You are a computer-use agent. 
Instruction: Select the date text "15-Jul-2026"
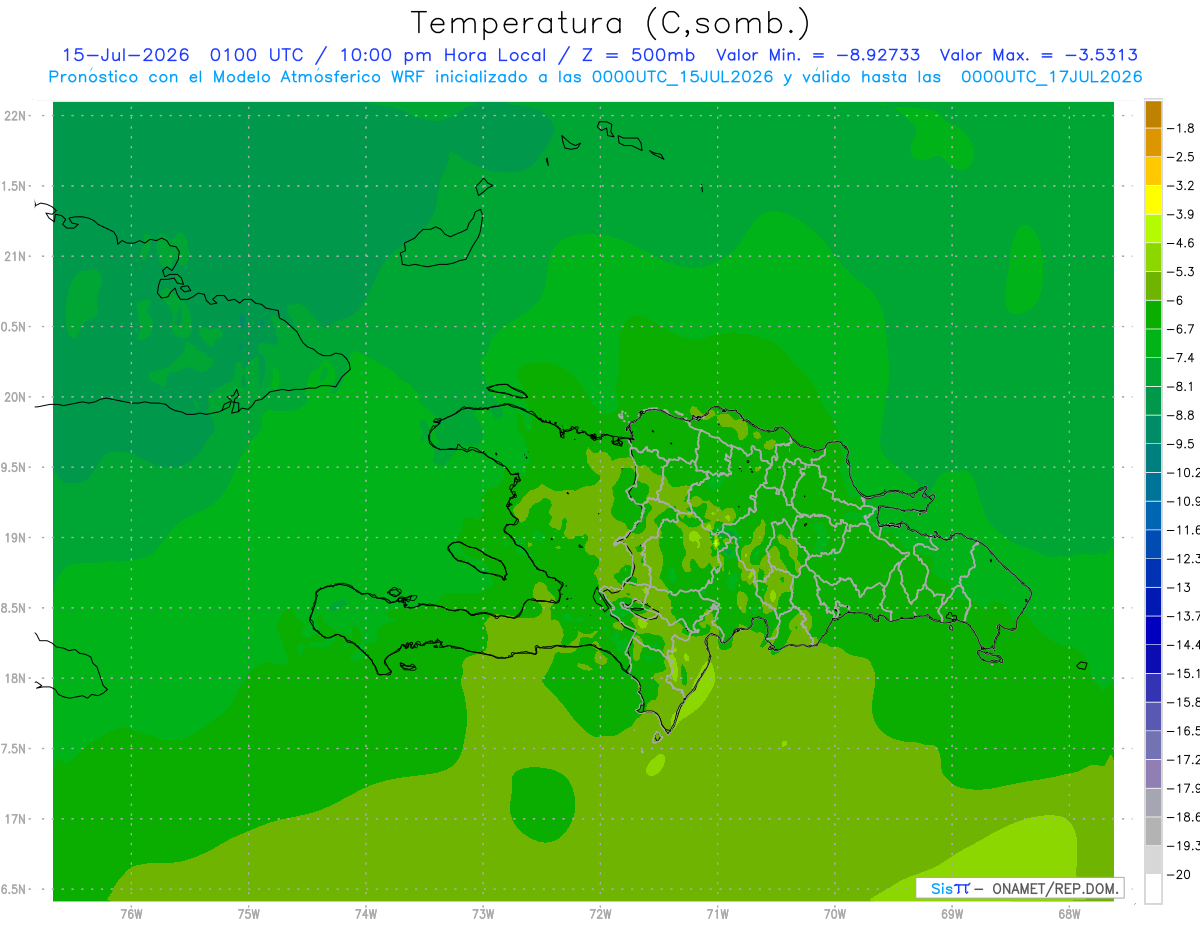pos(126,55)
